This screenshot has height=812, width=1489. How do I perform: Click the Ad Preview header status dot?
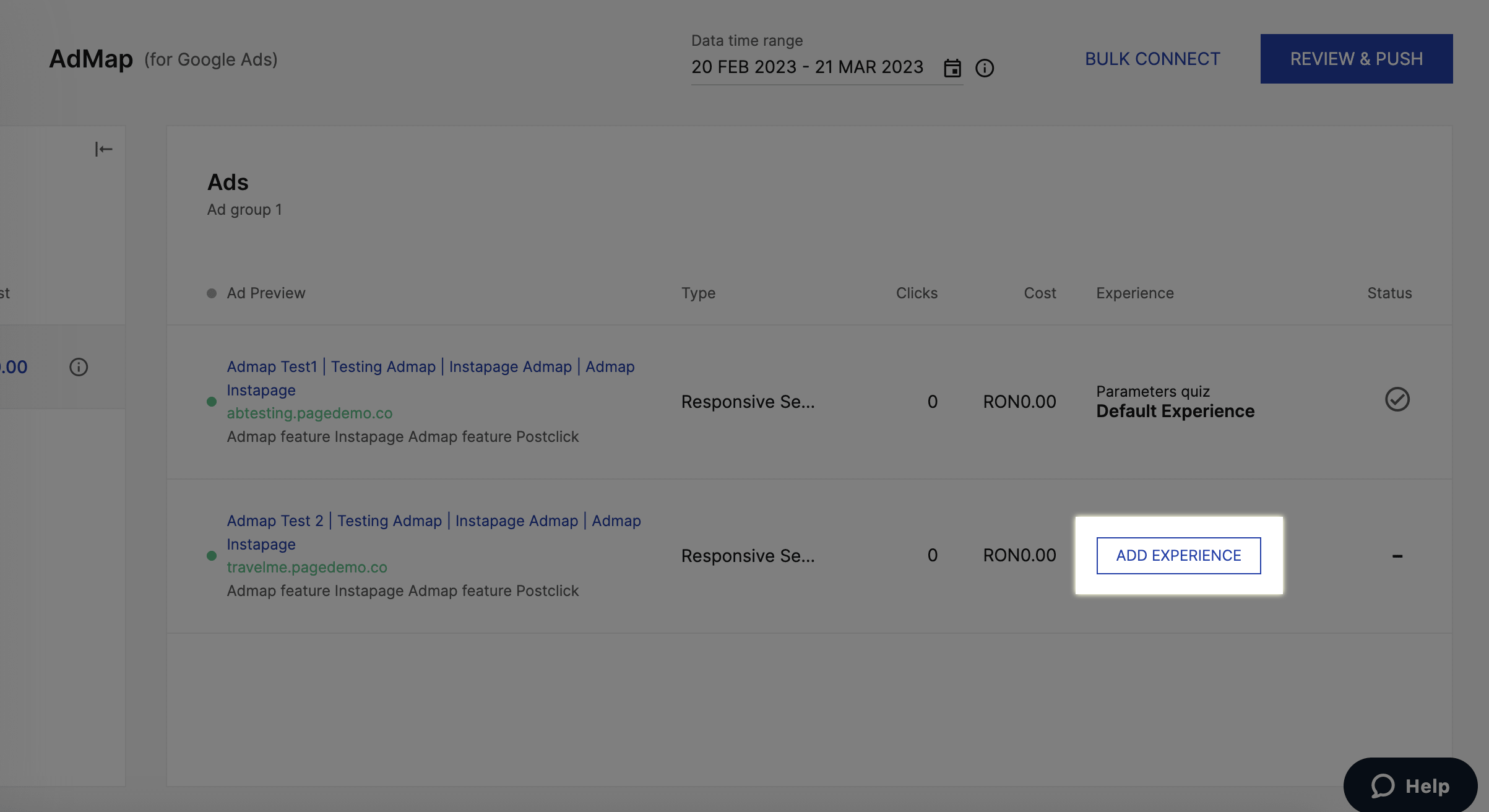(x=212, y=293)
